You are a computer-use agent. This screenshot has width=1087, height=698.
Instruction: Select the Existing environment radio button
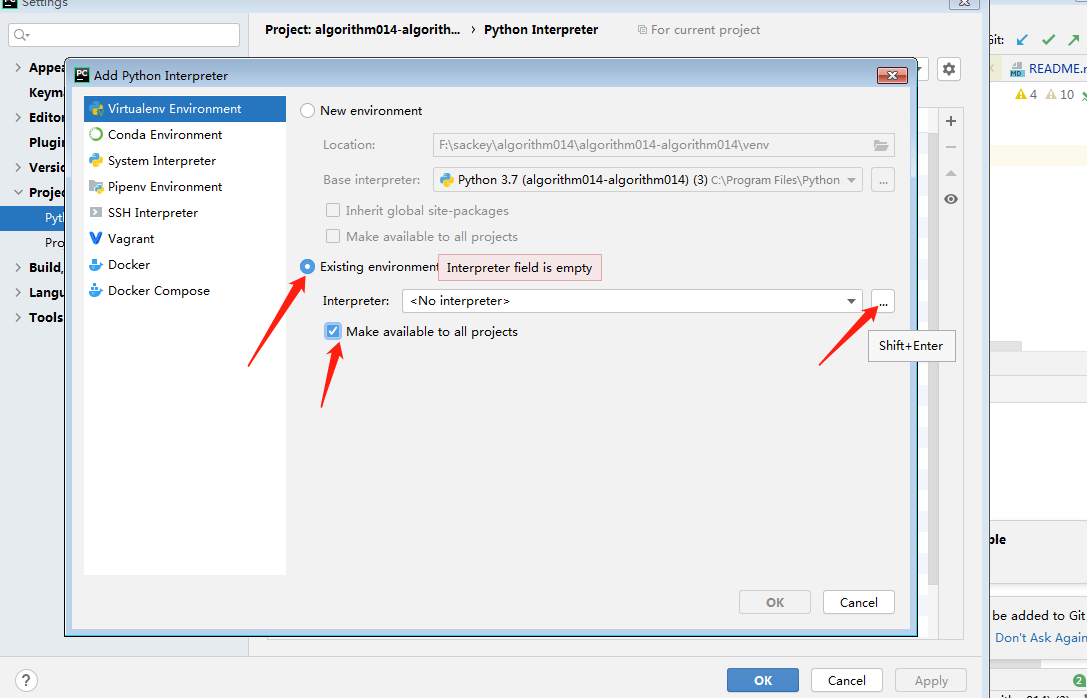(307, 266)
